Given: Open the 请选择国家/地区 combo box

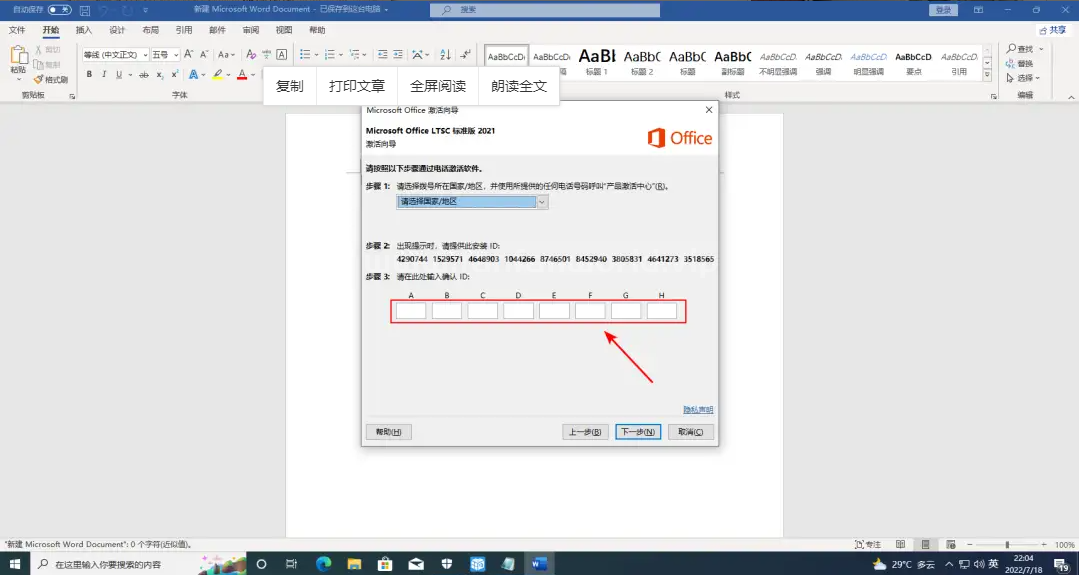Looking at the screenshot, I should click(x=473, y=202).
